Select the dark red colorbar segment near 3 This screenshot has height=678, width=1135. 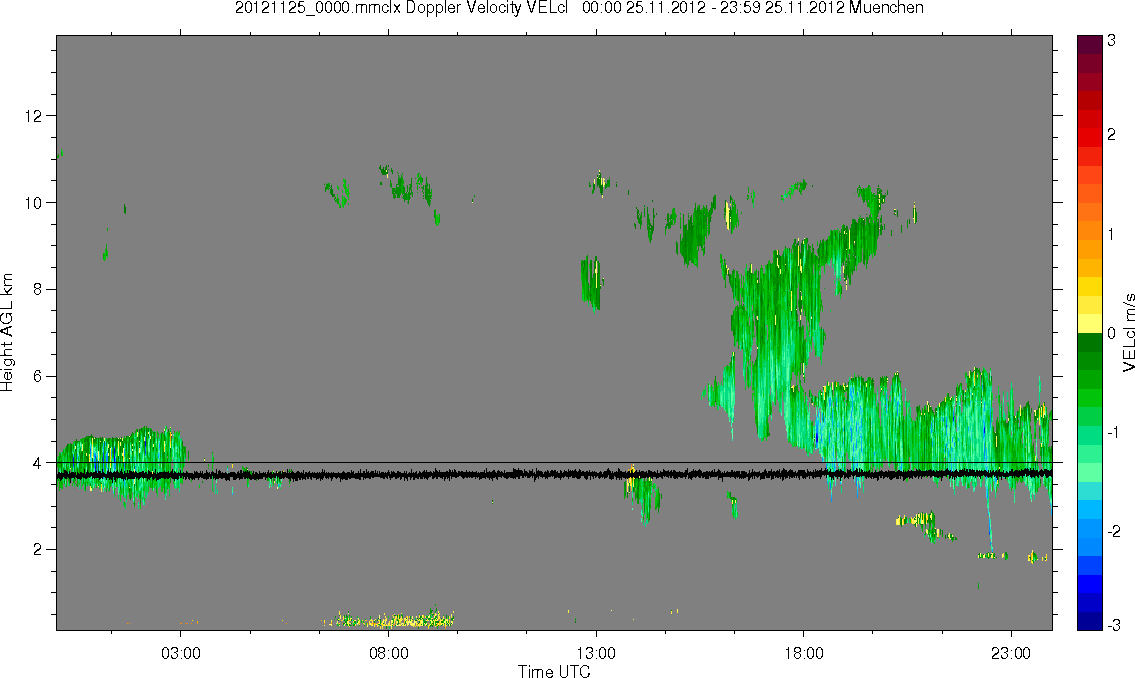click(1089, 44)
